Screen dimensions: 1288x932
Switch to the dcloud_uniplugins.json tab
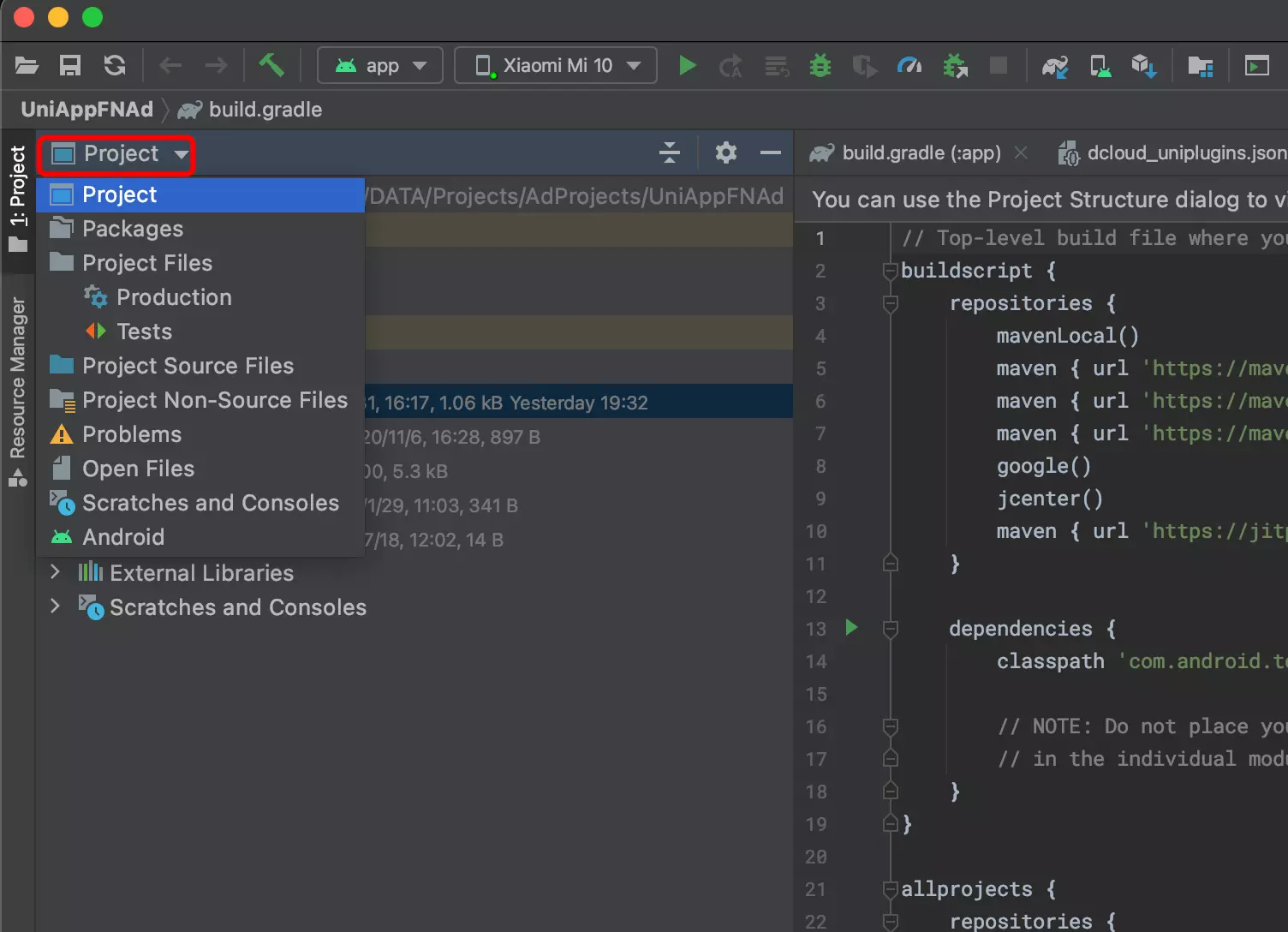(x=1185, y=153)
